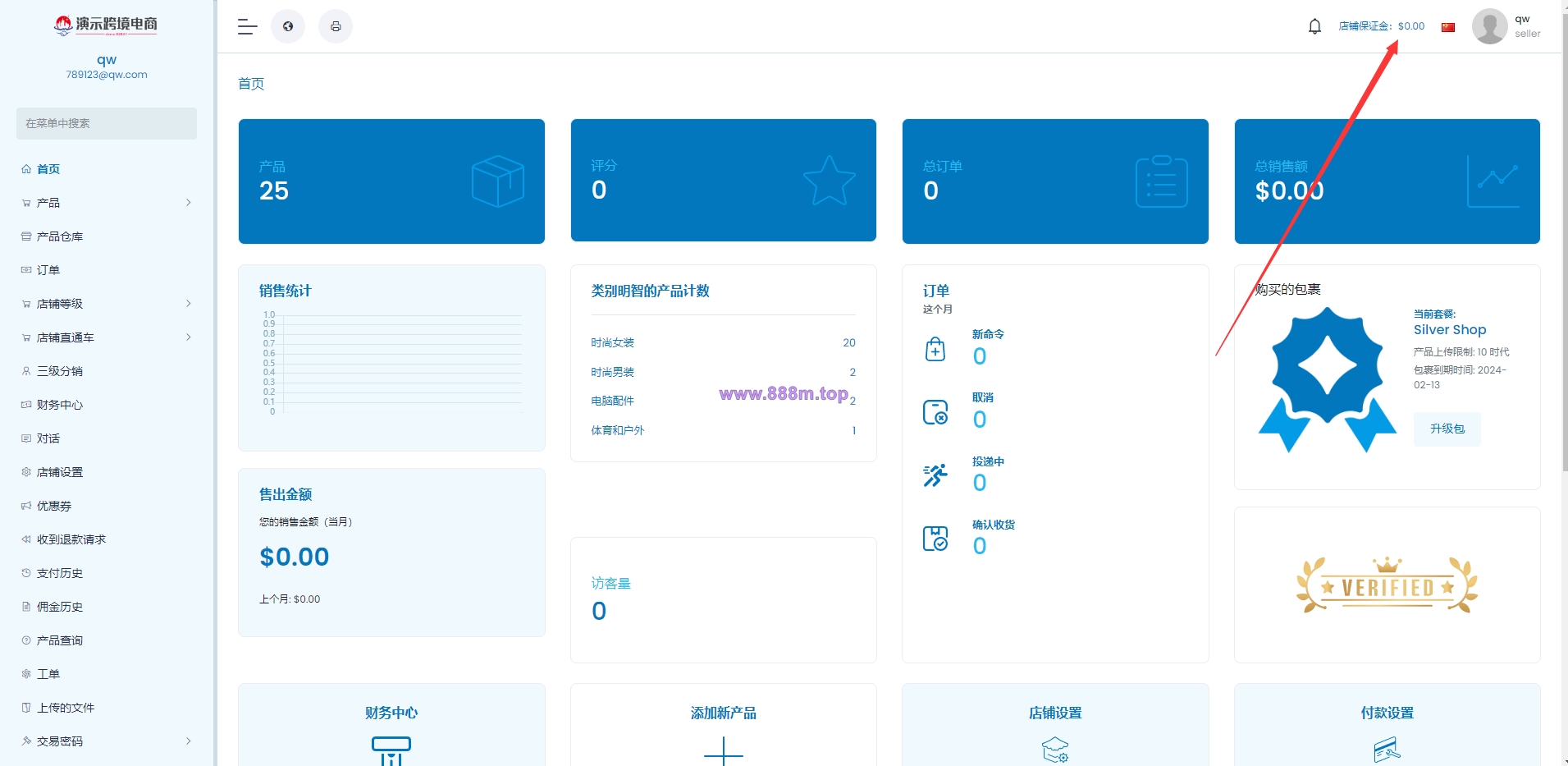
Task: Open the 添加新产品 shortcut card title
Action: tap(724, 713)
